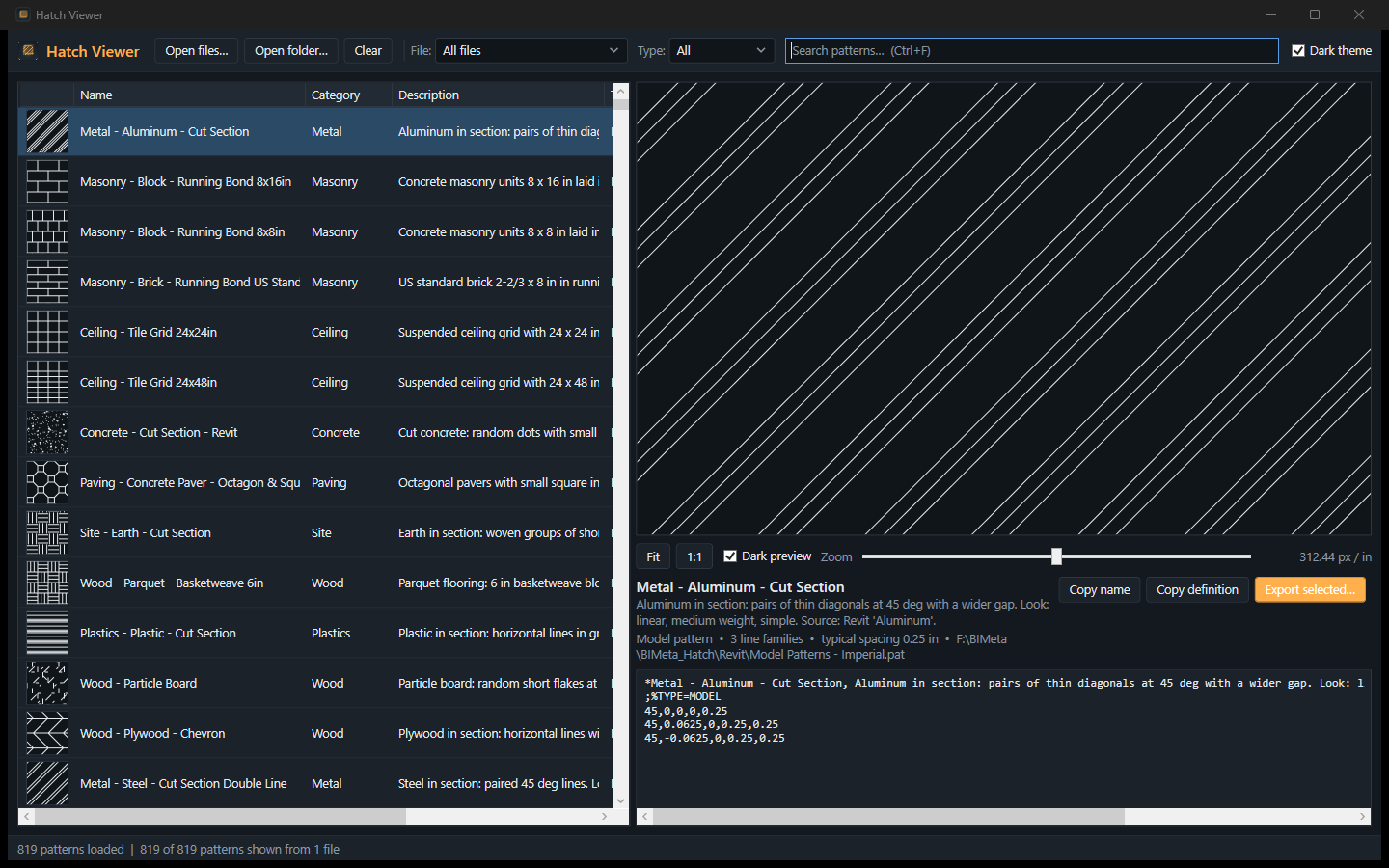
Task: Select row Plastics - Plastic - Cut Section
Action: (315, 633)
